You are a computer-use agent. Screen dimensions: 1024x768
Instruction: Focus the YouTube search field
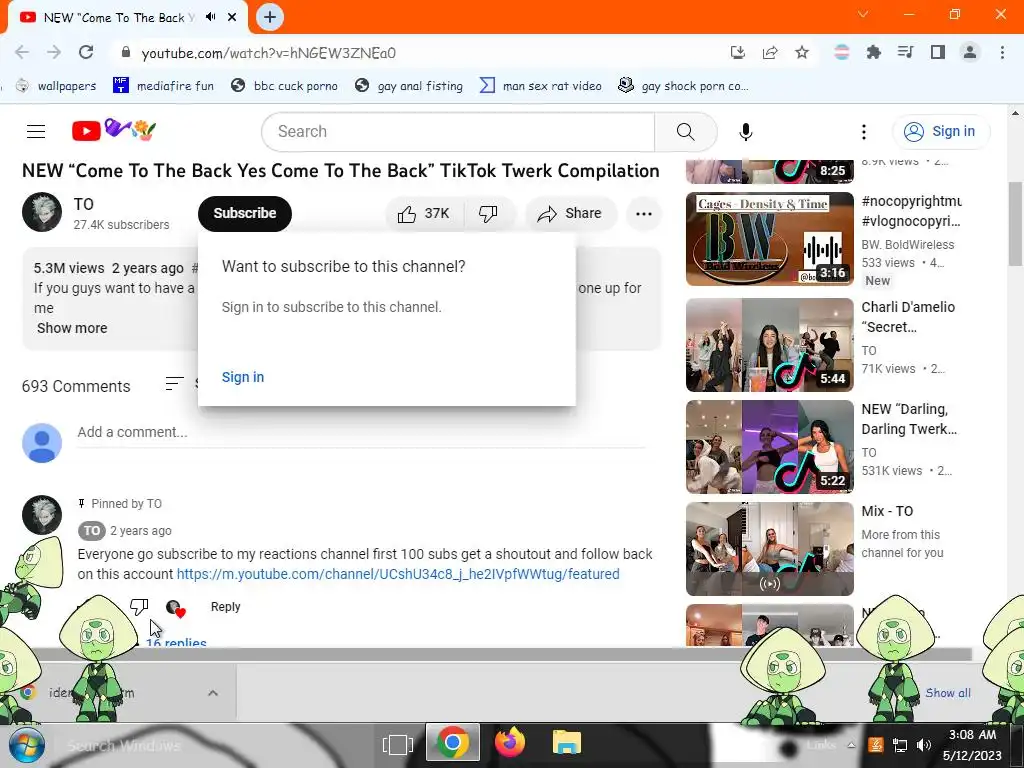tap(458, 131)
